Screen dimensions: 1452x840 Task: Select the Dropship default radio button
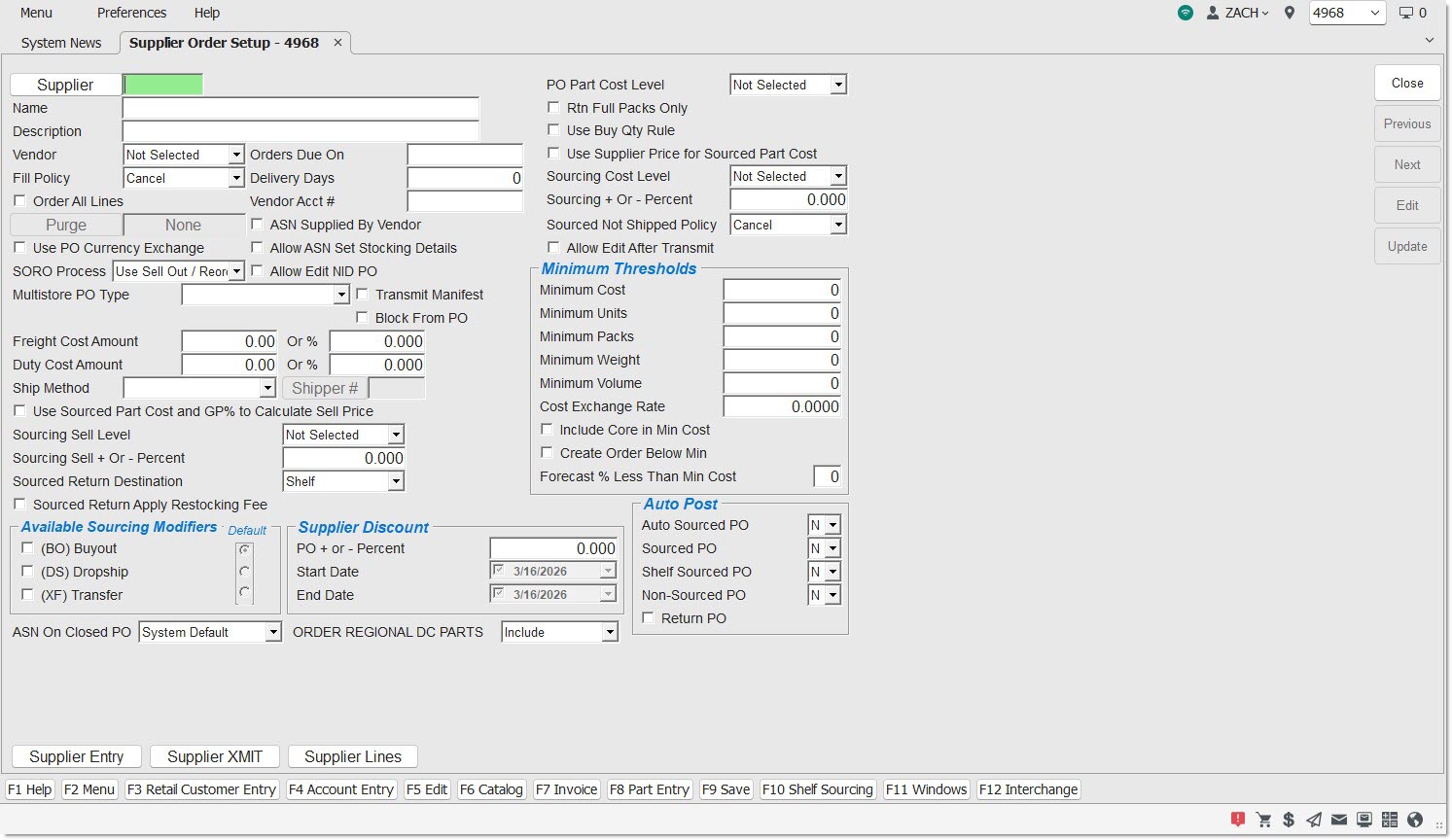pyautogui.click(x=244, y=572)
